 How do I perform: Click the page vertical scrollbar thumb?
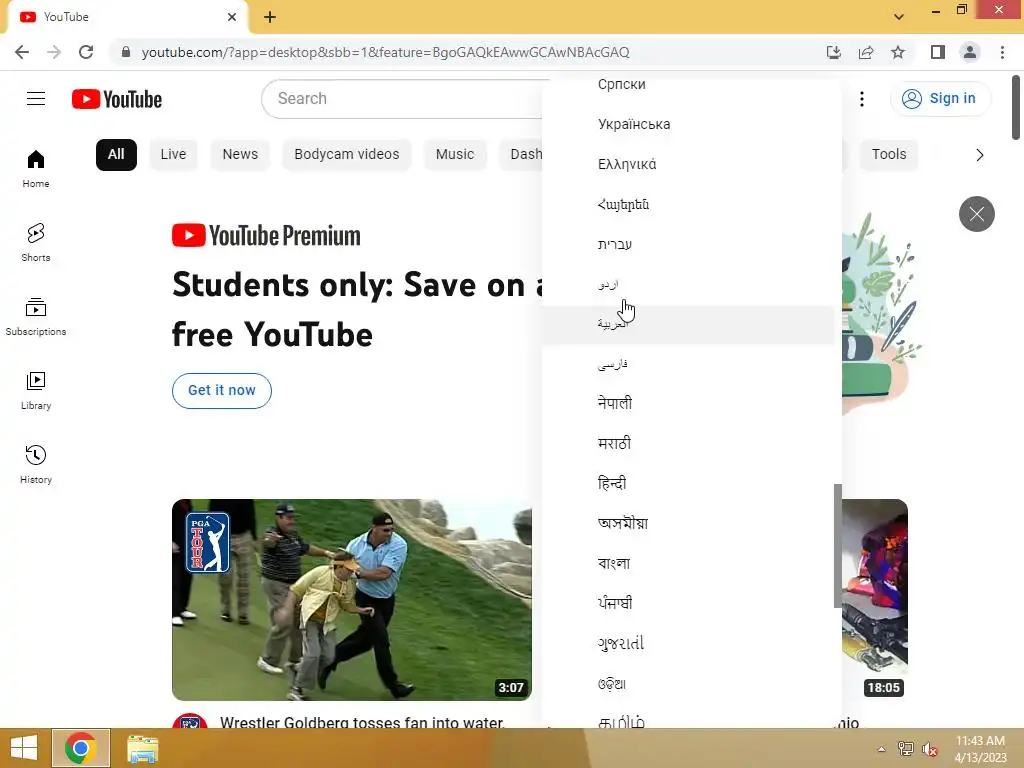coord(1016,108)
